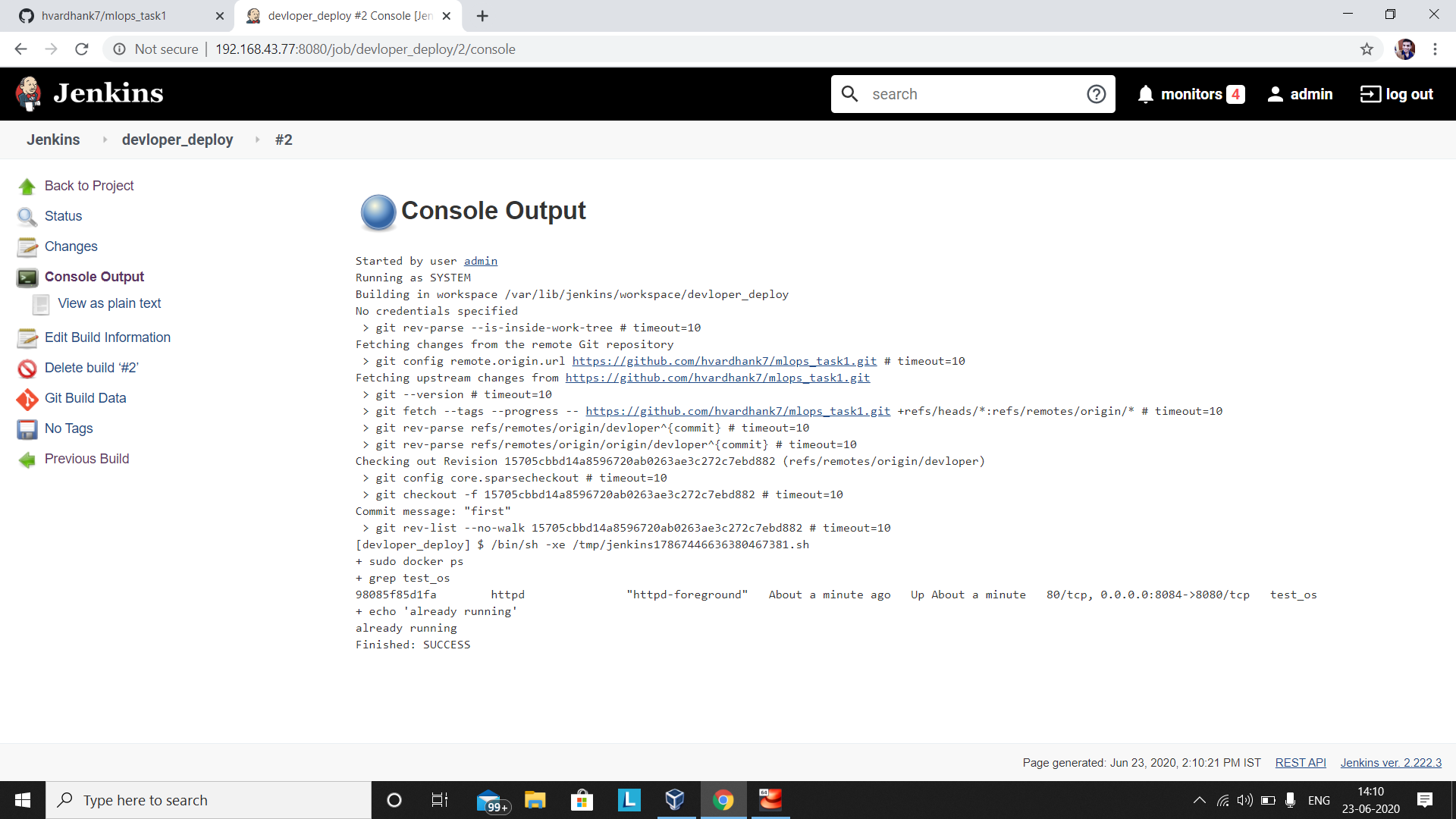Click the Delete build '#2' icon
This screenshot has height=819, width=1456.
(27, 369)
